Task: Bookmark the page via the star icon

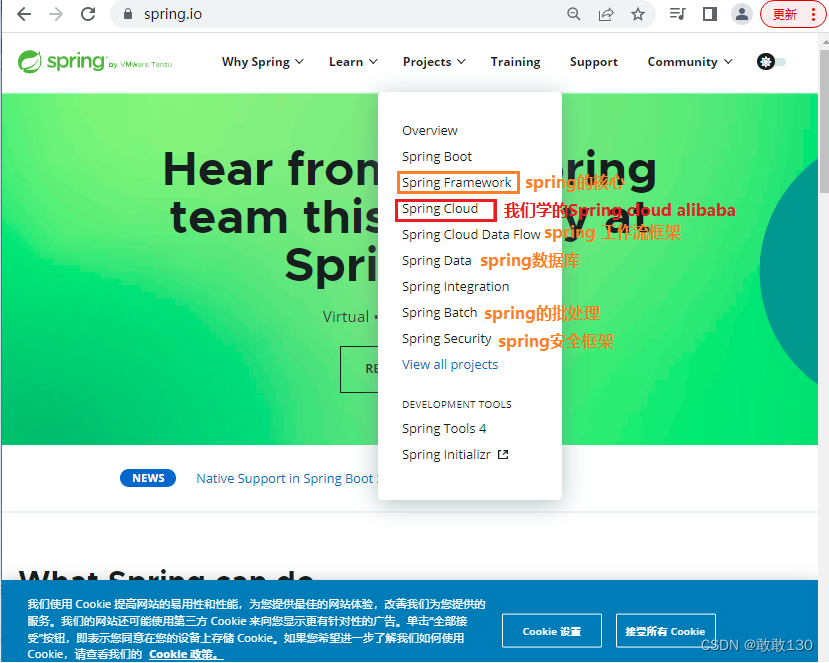Action: pyautogui.click(x=639, y=15)
